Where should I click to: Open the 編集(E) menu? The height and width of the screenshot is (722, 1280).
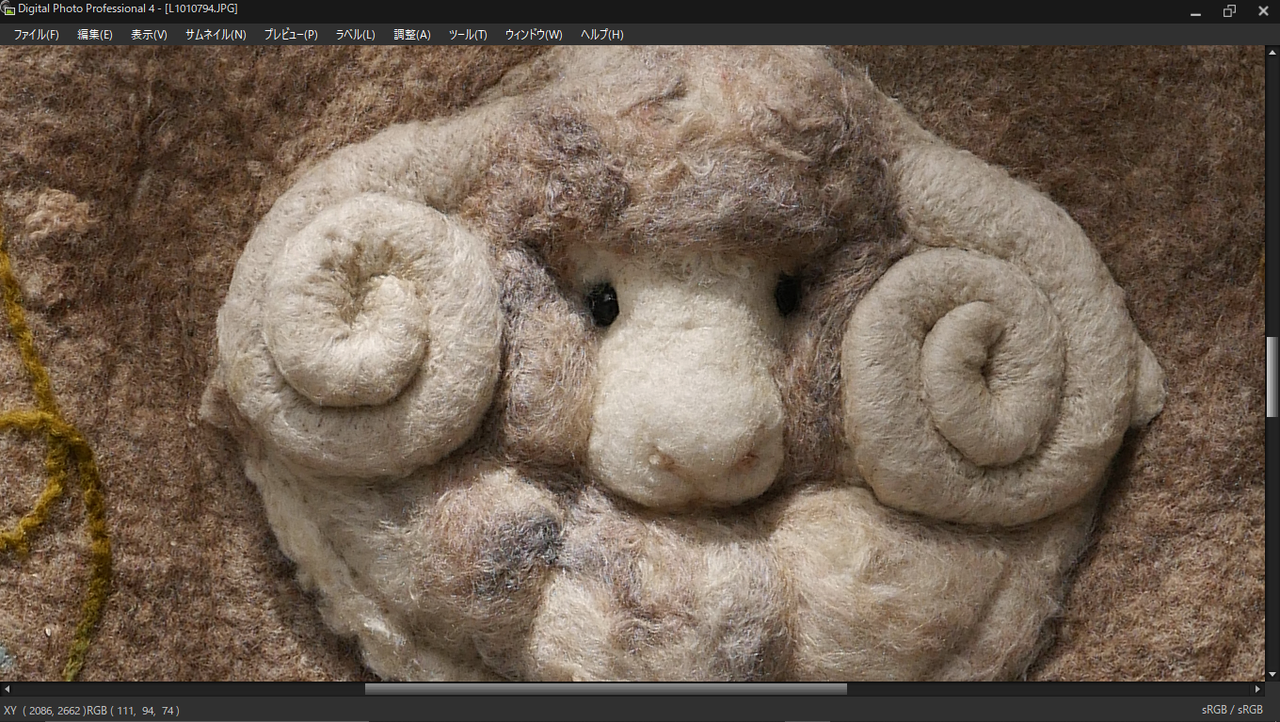pyautogui.click(x=95, y=35)
